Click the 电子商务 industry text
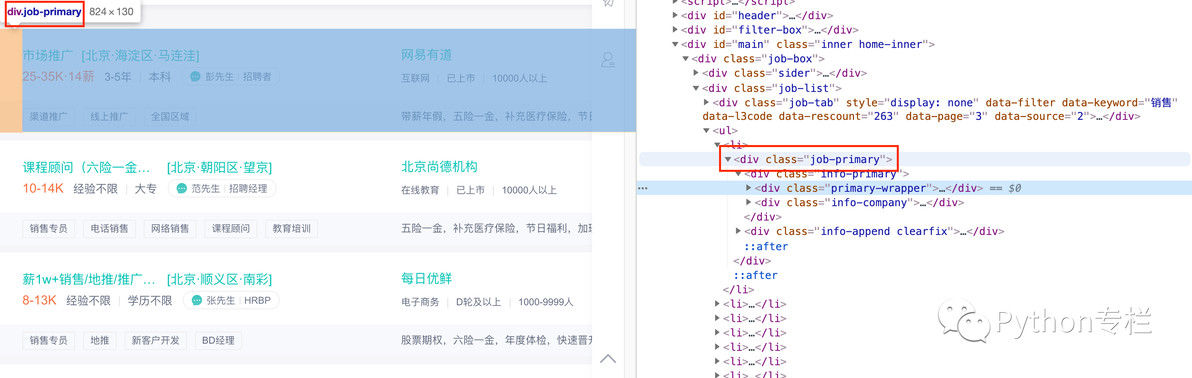 point(420,302)
